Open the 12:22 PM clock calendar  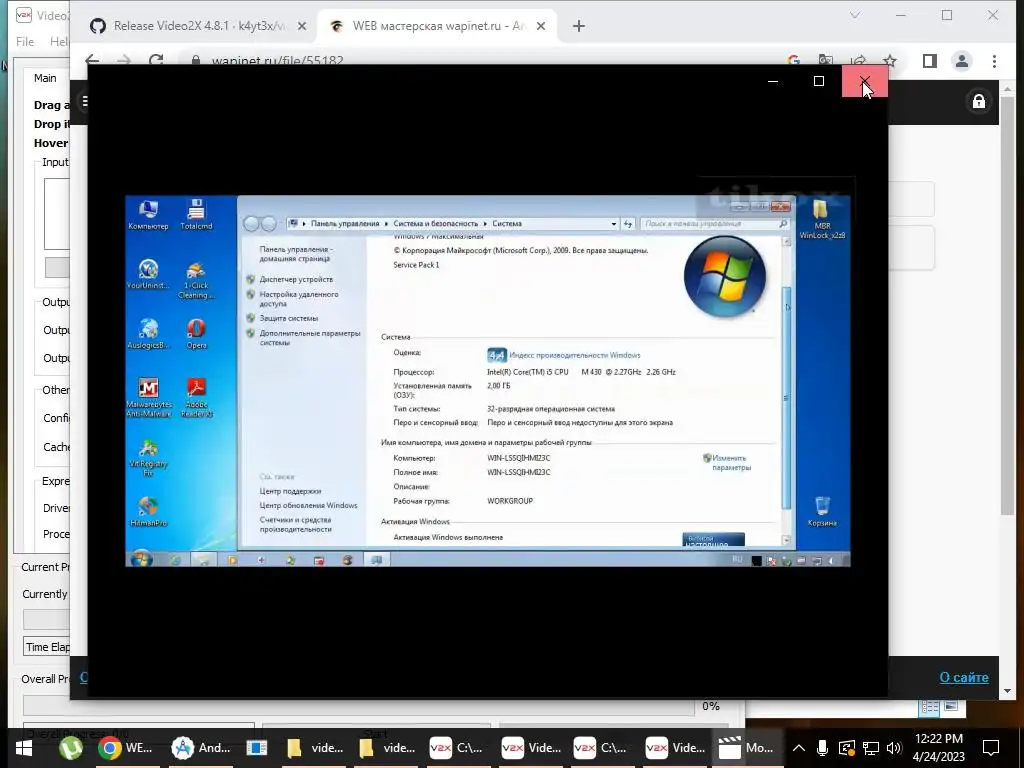pyautogui.click(x=938, y=748)
